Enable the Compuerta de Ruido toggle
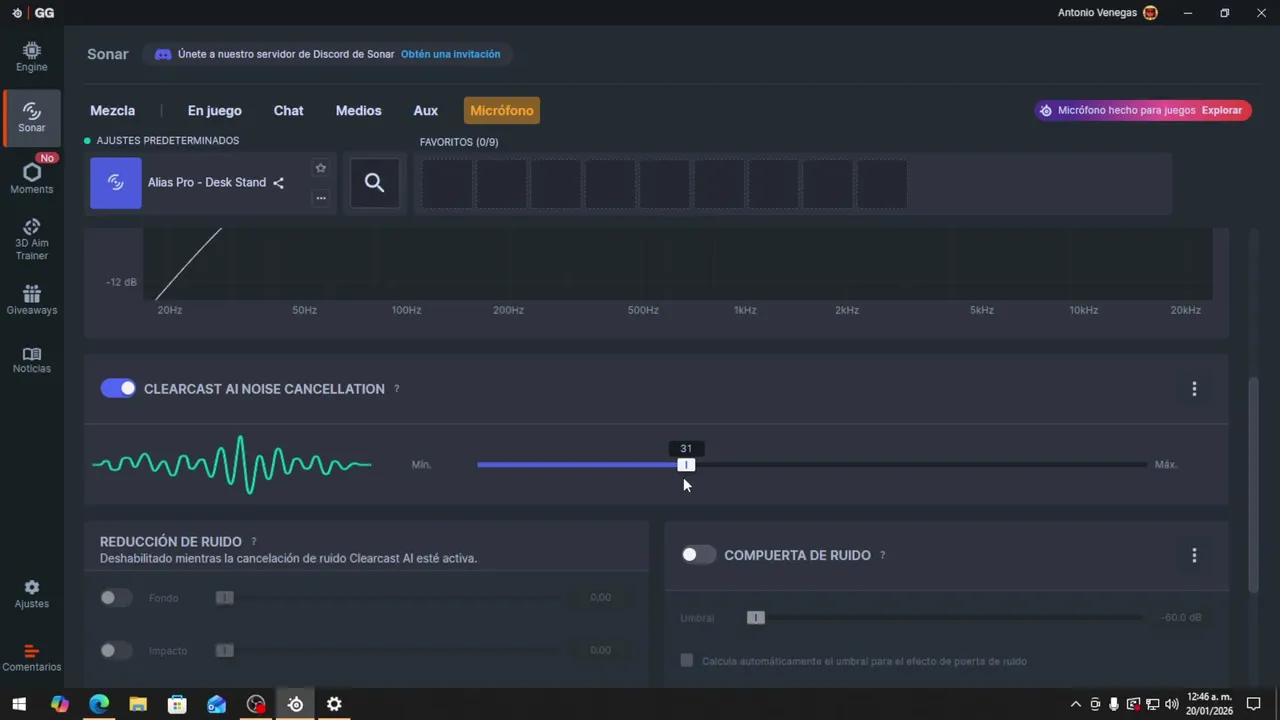Screen dimensions: 1280x720 [x=698, y=555]
